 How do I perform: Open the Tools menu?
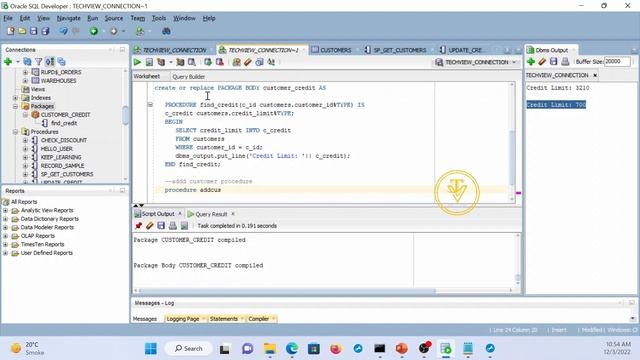159,18
